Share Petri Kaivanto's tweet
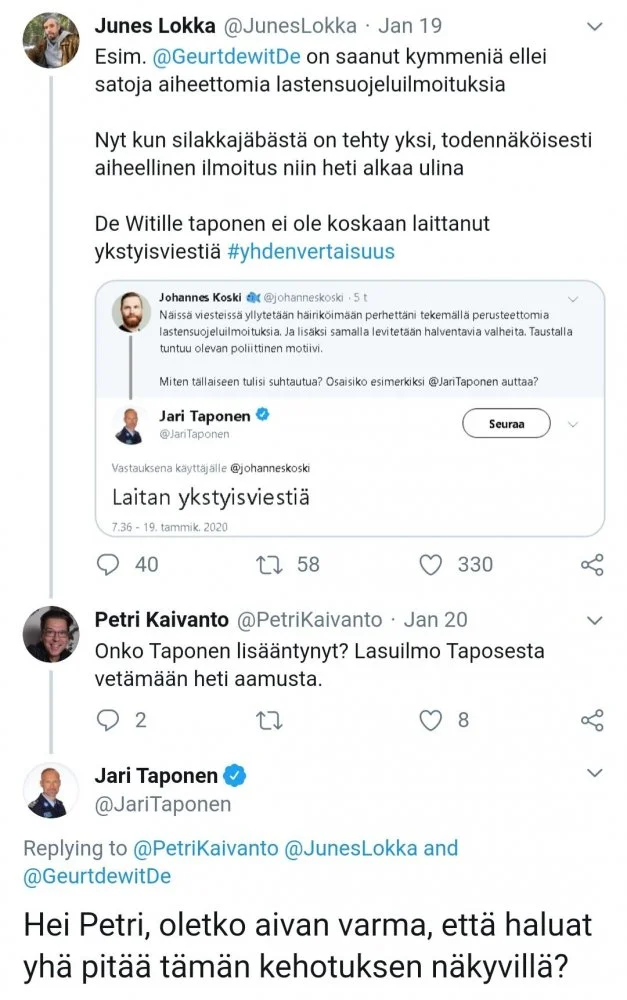 tap(592, 720)
